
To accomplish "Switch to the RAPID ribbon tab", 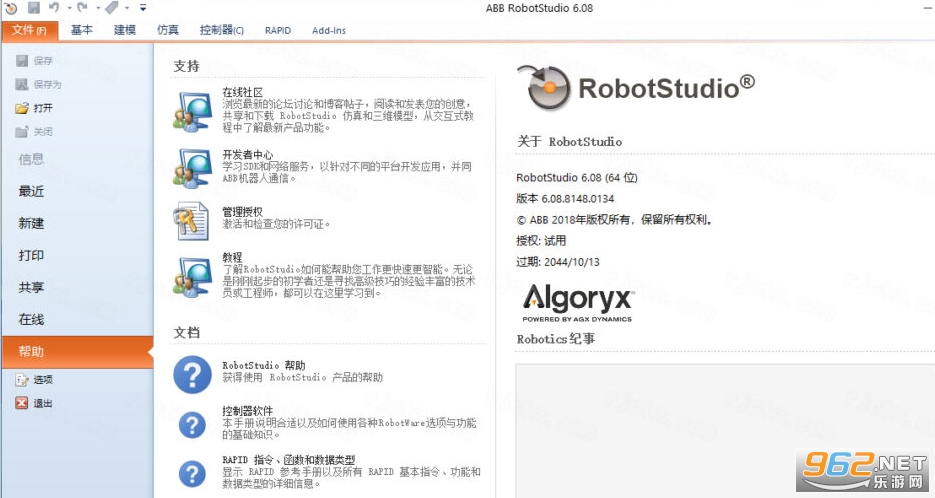I will [278, 30].
